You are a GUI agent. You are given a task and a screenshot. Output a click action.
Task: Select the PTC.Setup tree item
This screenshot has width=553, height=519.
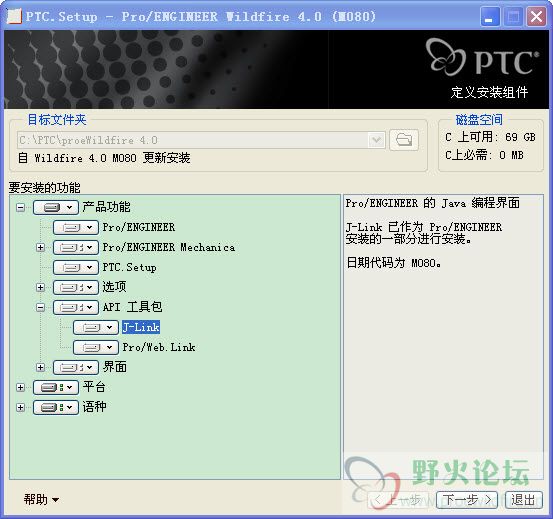pos(129,267)
